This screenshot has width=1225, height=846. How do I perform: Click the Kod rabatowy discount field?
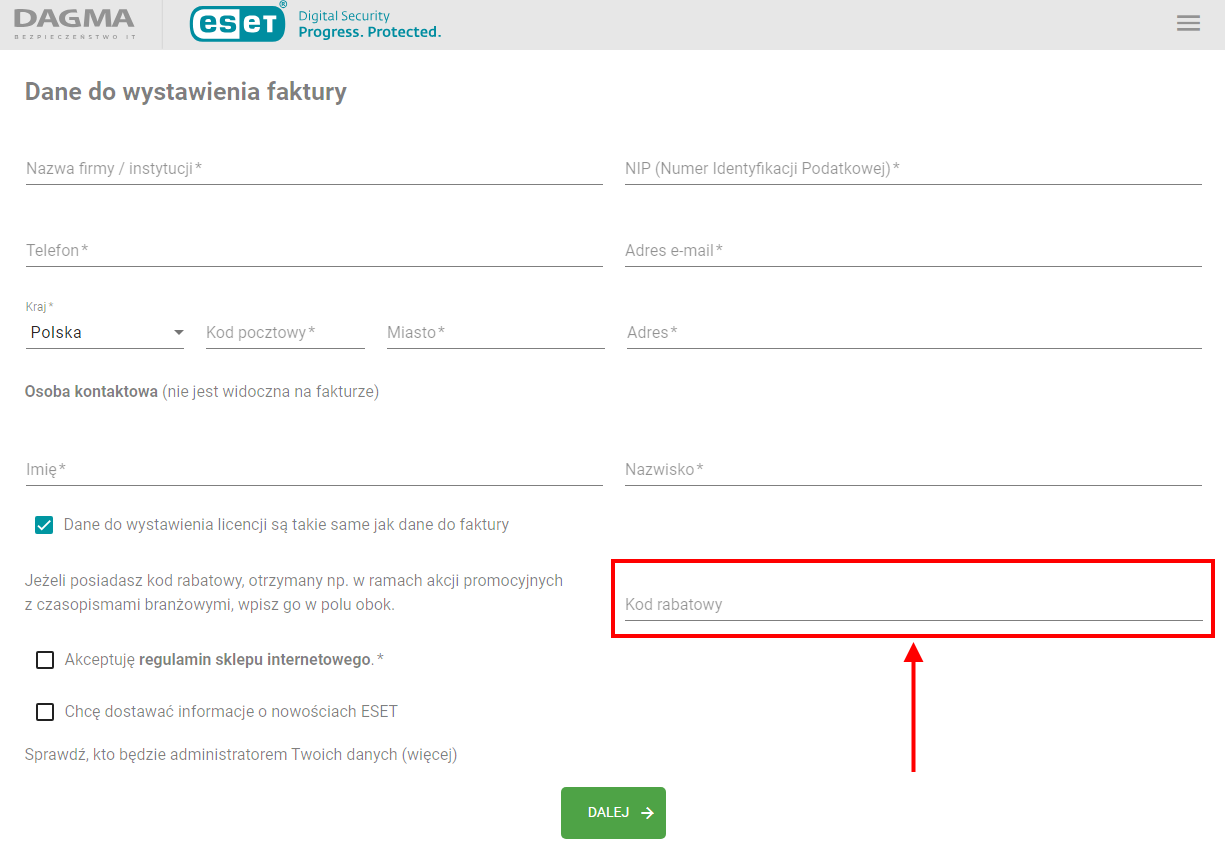point(913,604)
